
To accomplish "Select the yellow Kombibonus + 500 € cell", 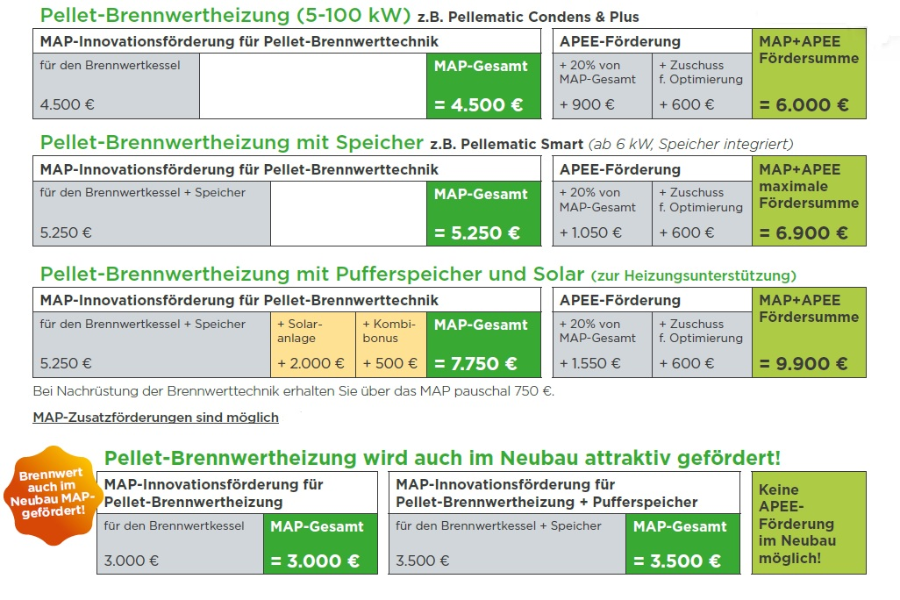I will [x=391, y=344].
